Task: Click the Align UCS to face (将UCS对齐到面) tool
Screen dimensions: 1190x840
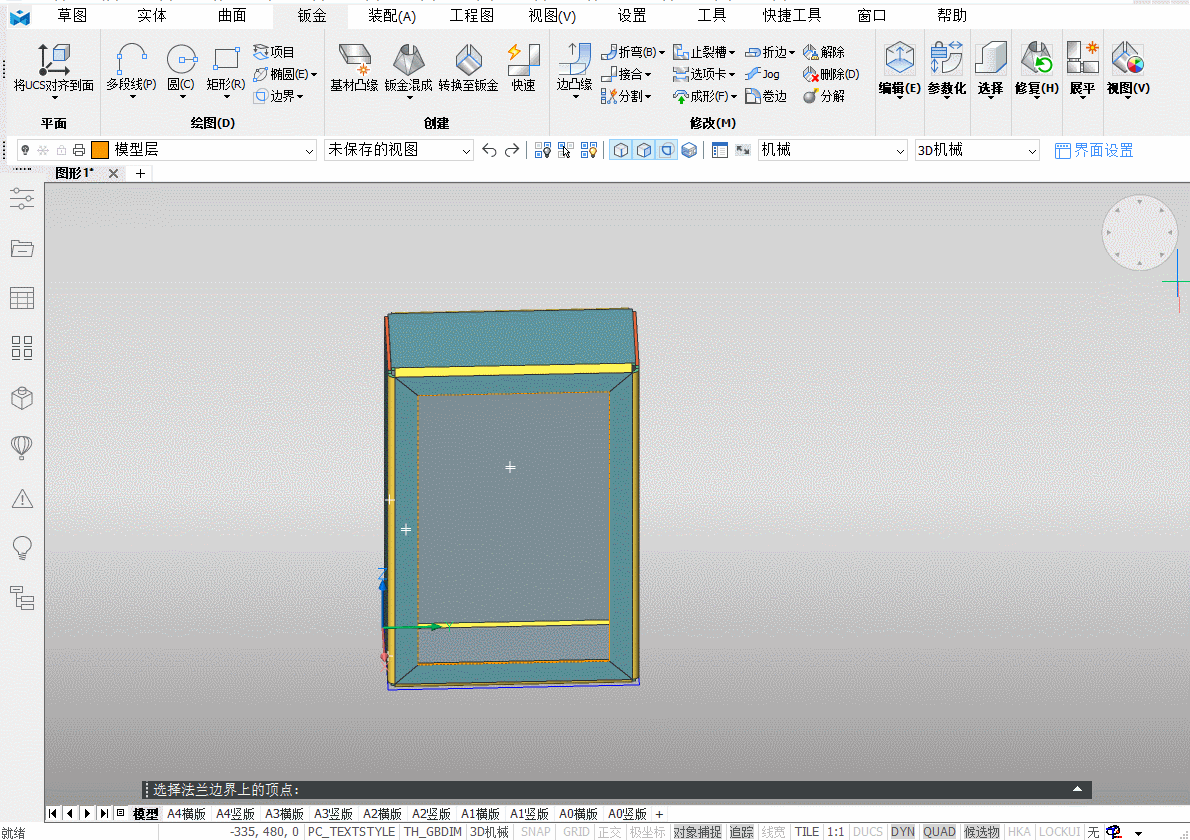Action: (53, 70)
